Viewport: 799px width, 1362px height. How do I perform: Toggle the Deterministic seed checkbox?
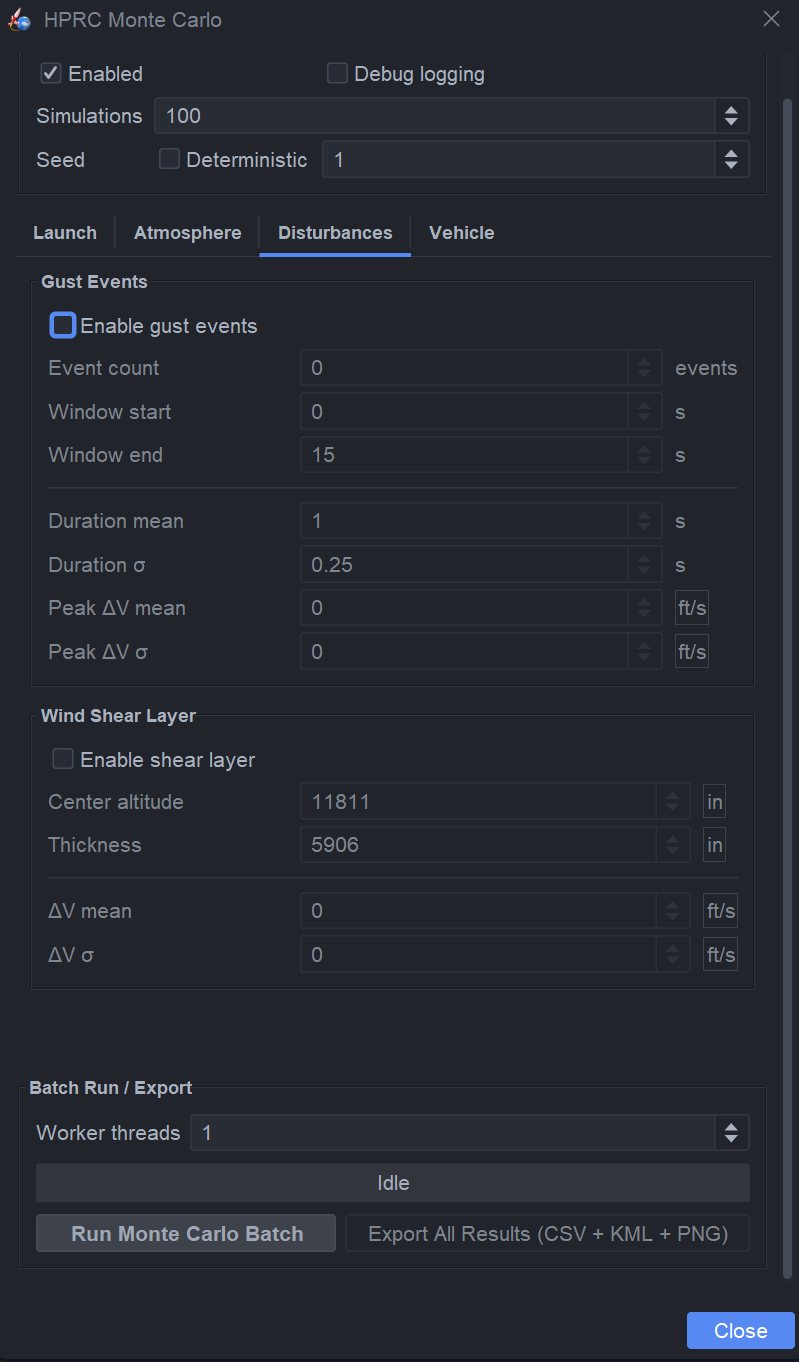(170, 160)
